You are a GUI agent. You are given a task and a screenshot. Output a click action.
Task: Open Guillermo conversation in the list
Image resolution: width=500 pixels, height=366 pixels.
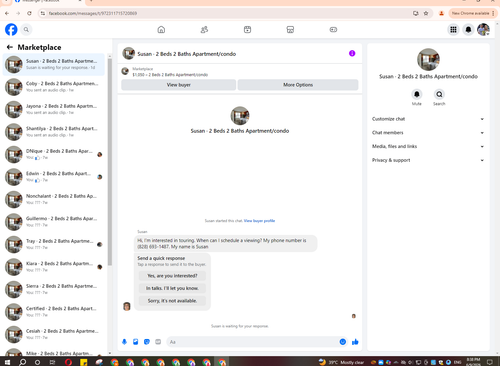tap(54, 222)
